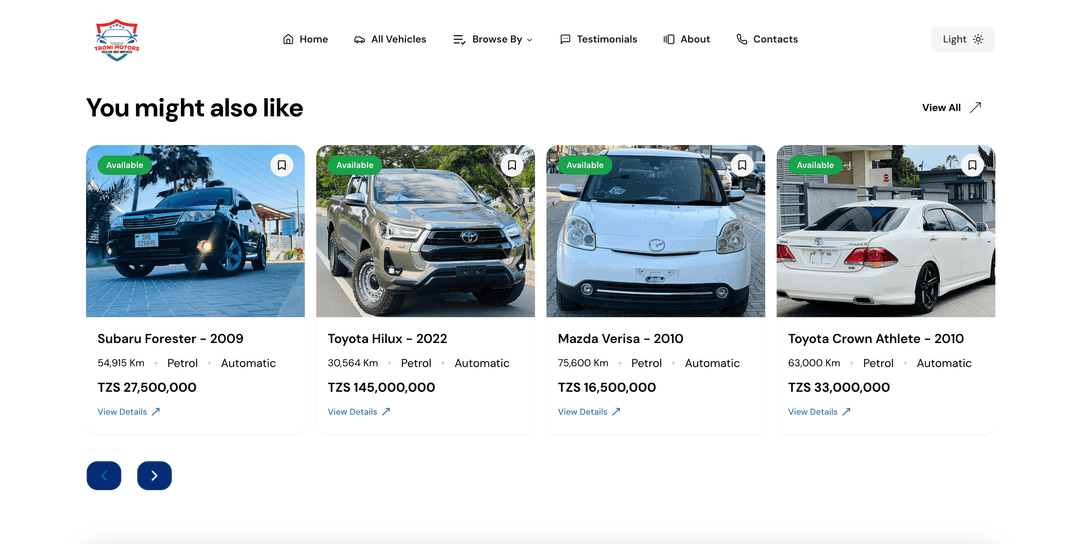
Task: Click the Mazda Verisa - 2010 title
Action: (x=620, y=339)
